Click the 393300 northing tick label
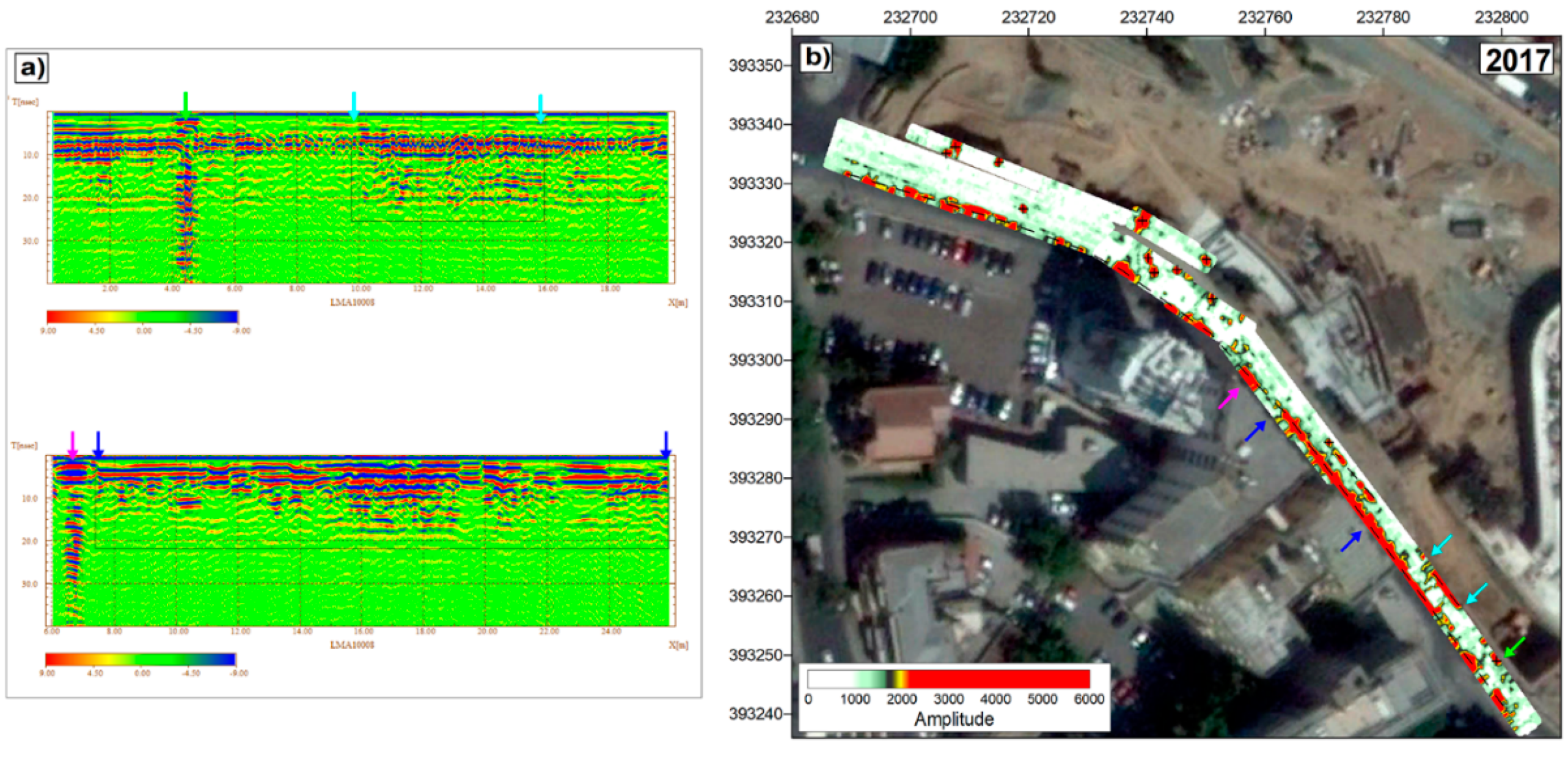 (x=755, y=360)
